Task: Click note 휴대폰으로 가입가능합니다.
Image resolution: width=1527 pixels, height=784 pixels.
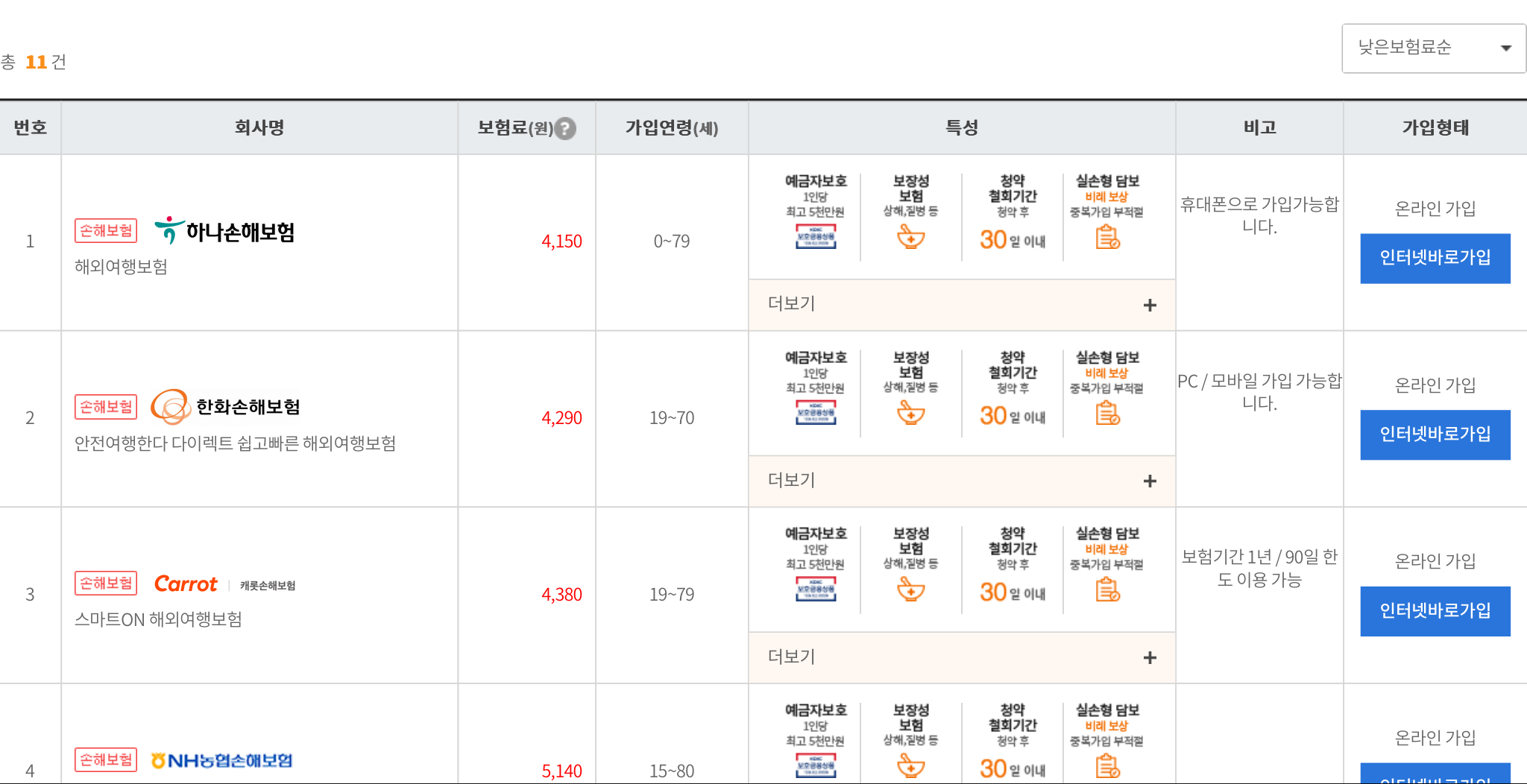Action: coord(1259,215)
